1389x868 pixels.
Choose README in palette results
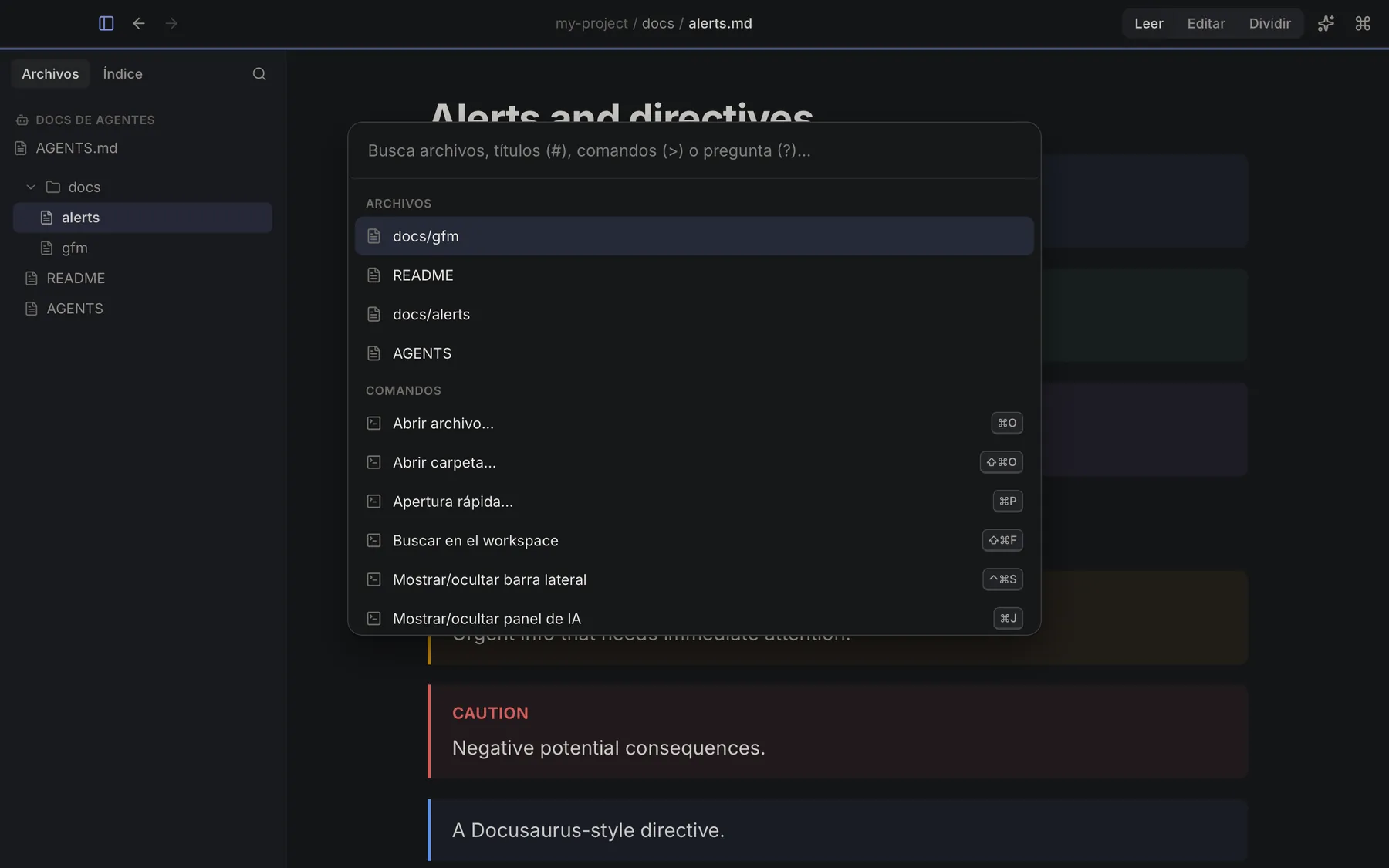(694, 275)
